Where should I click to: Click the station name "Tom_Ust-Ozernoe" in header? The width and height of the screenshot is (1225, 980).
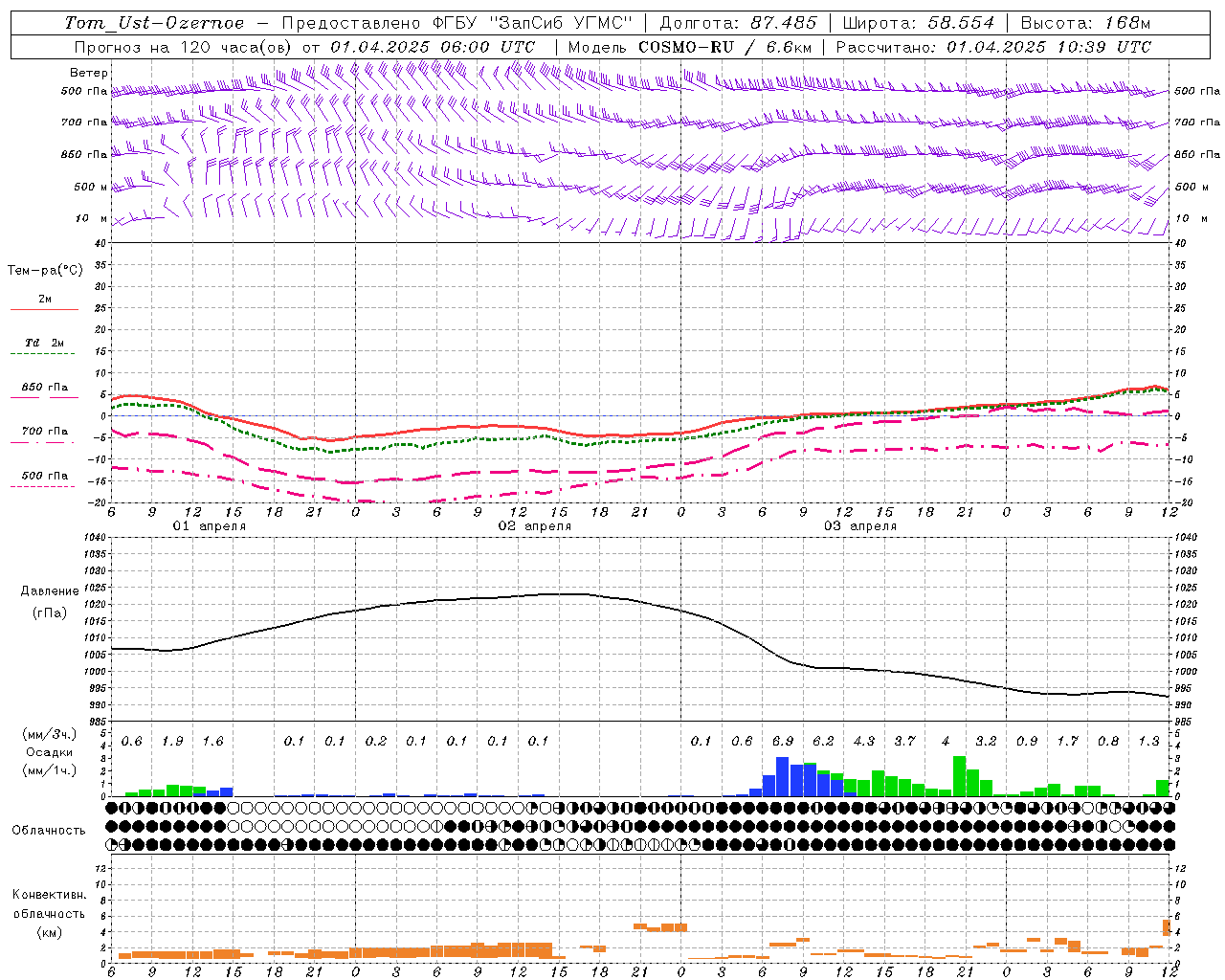point(155,23)
